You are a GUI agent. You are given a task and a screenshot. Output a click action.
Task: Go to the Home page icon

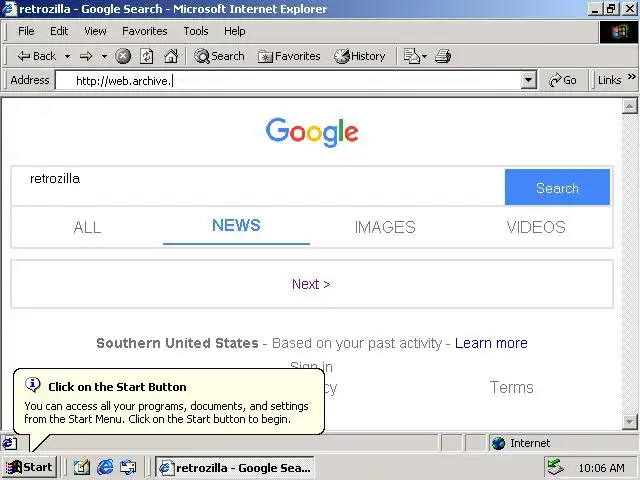pos(171,56)
